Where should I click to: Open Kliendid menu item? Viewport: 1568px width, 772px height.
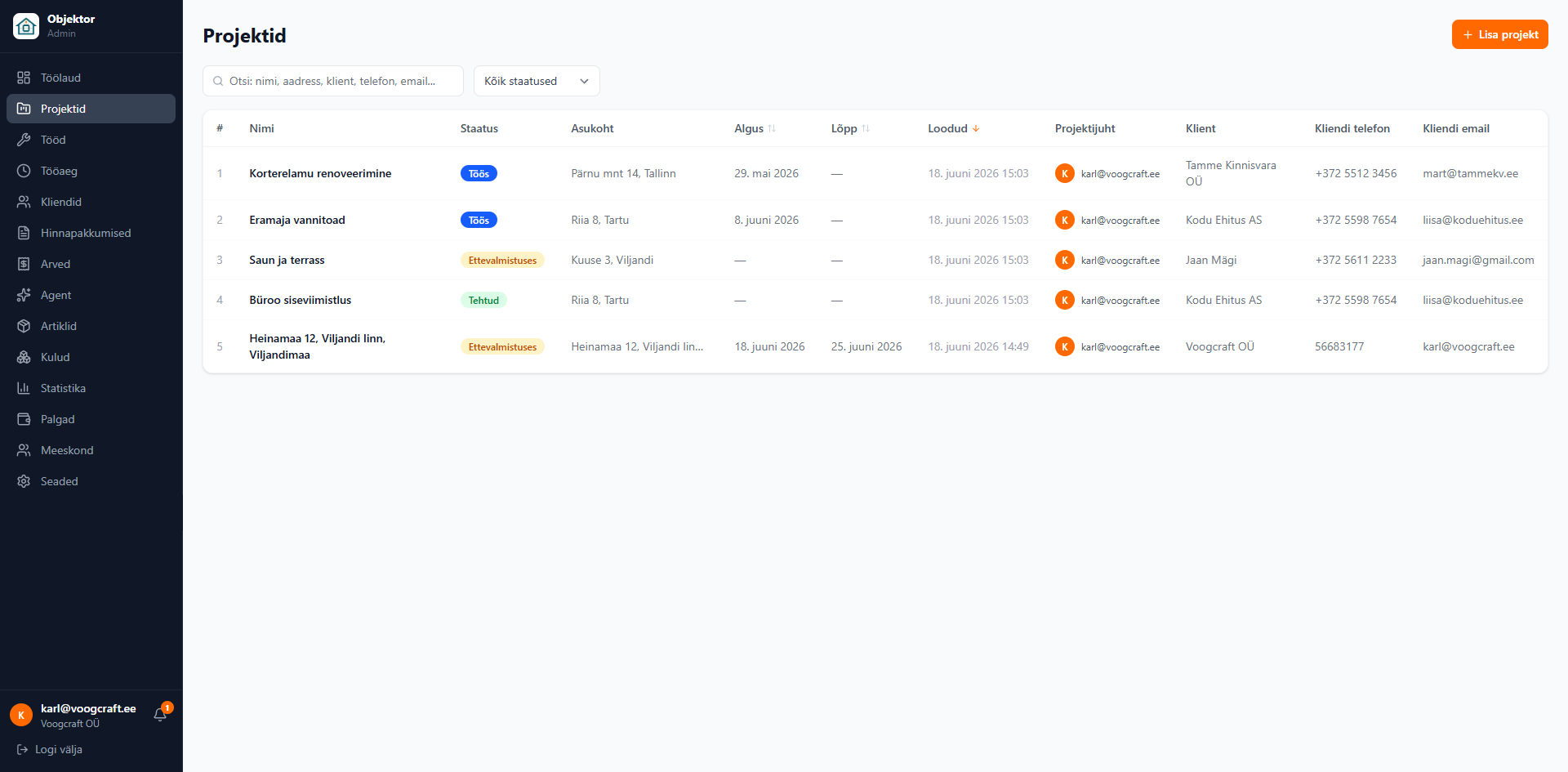(91, 202)
